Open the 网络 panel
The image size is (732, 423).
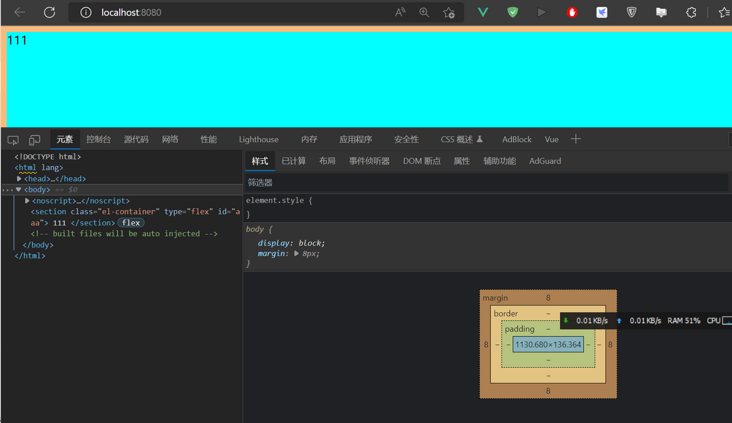point(170,139)
